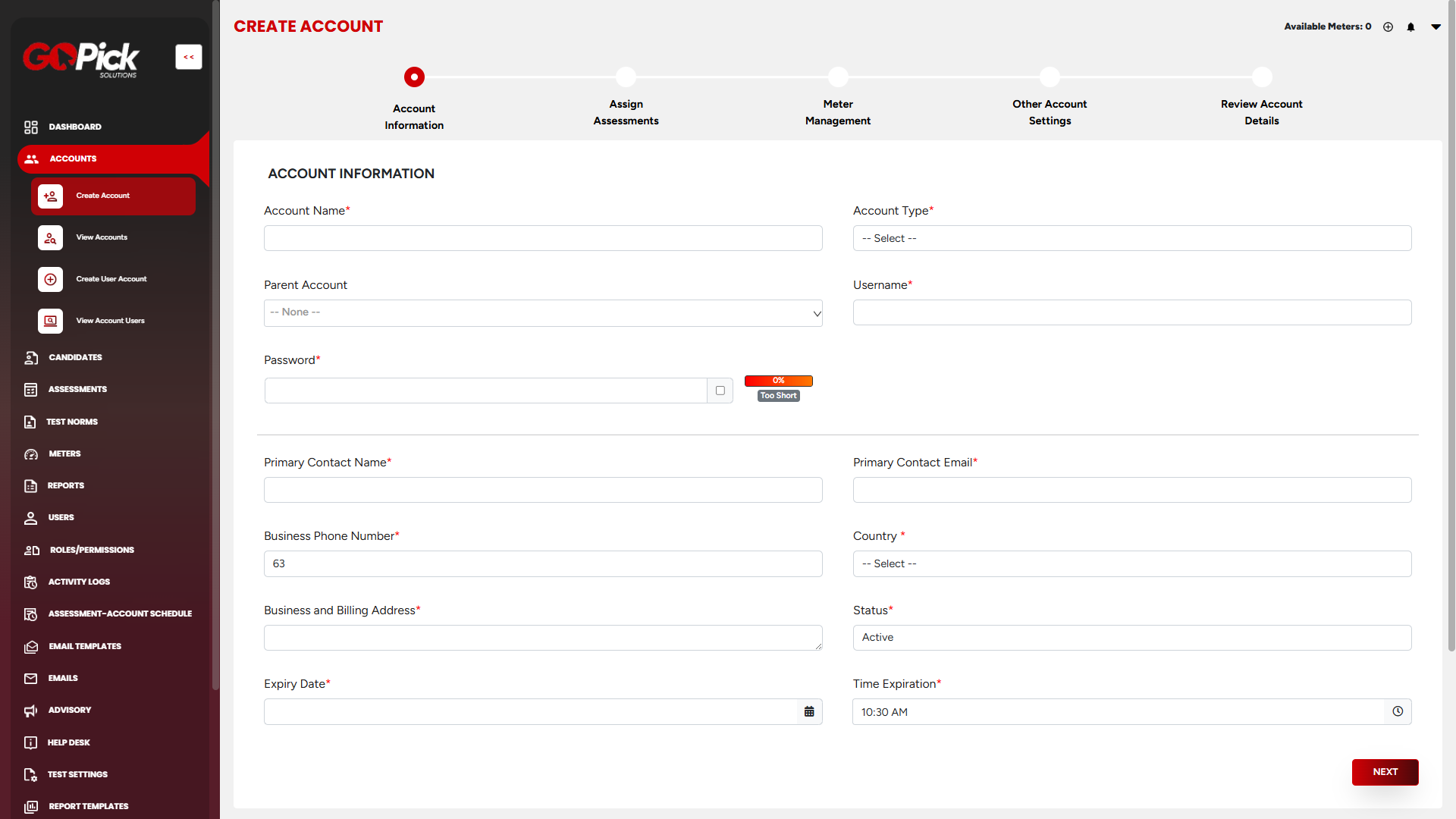Image resolution: width=1456 pixels, height=819 pixels.
Task: Click the password strength meter bar
Action: pyautogui.click(x=778, y=381)
